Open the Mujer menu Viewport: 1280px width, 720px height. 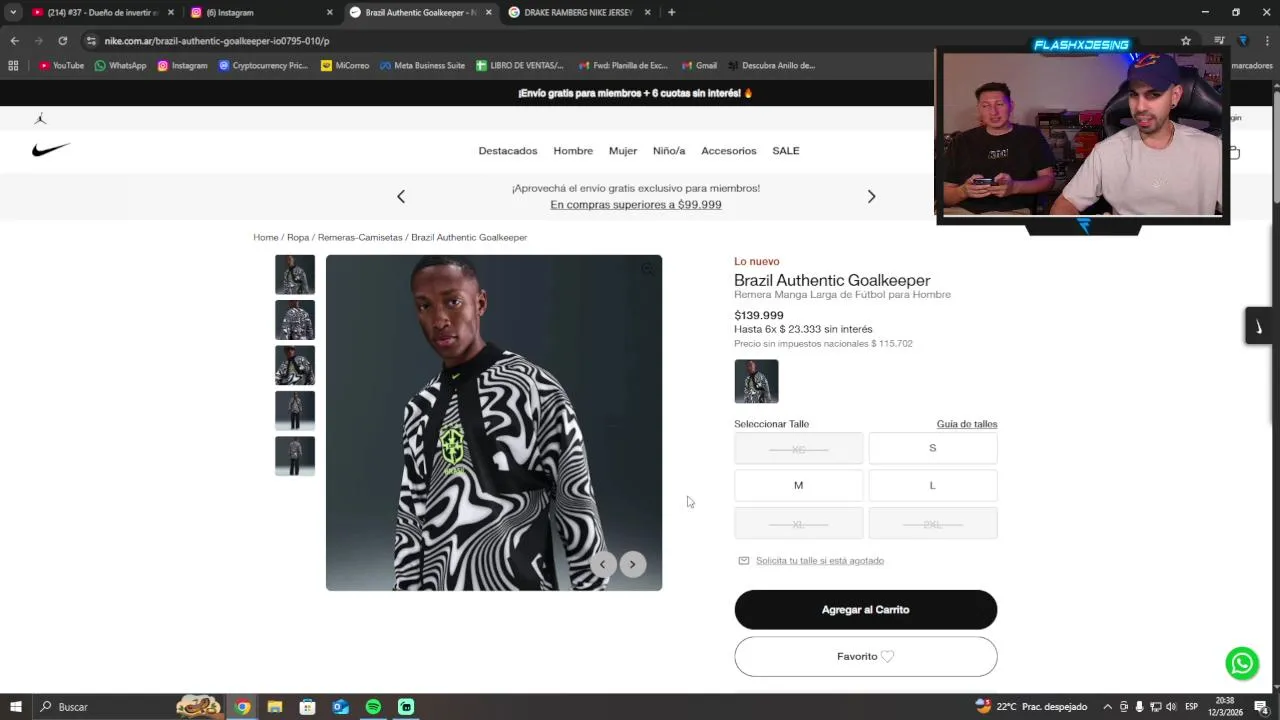tap(623, 151)
